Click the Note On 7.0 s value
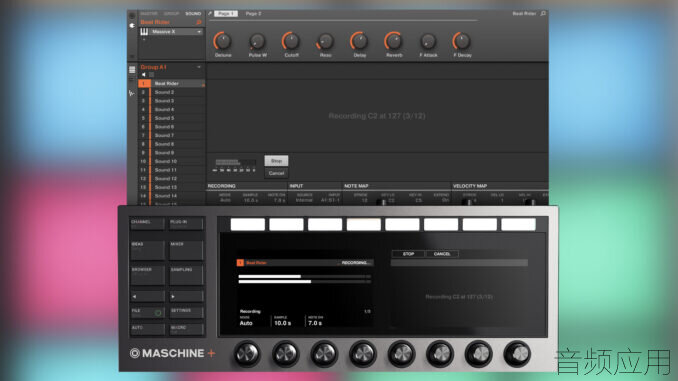678x381 pixels. pyautogui.click(x=279, y=200)
